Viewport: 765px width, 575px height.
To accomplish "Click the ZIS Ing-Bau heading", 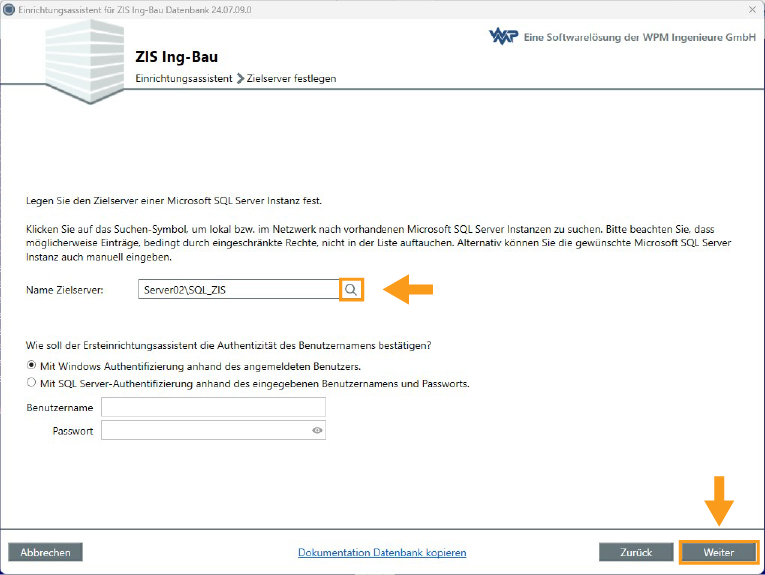I will tap(177, 57).
